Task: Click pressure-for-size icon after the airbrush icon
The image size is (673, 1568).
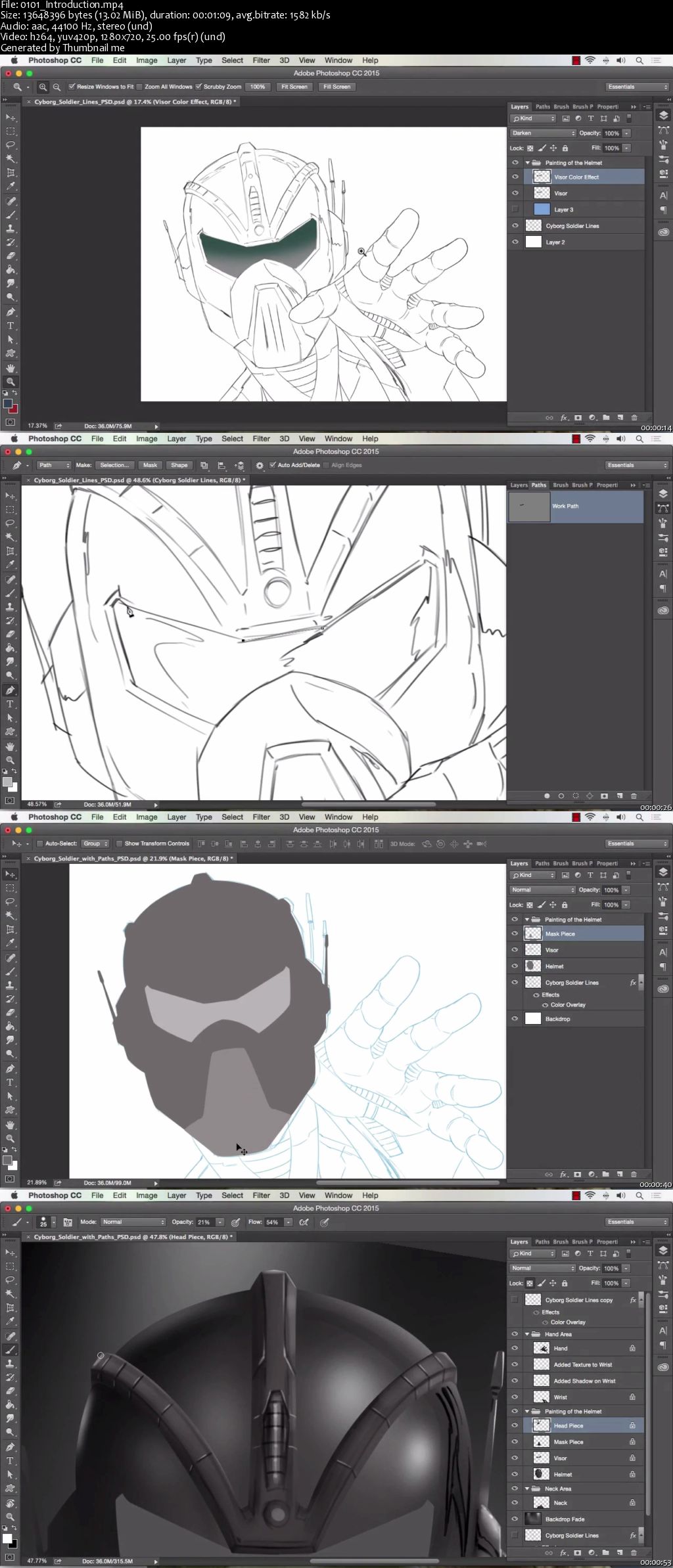Action: (x=324, y=1222)
